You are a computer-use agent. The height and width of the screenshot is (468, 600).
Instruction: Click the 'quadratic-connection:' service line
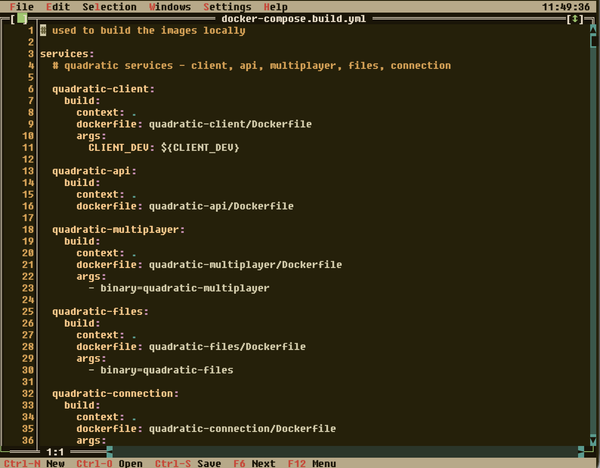click(x=115, y=393)
